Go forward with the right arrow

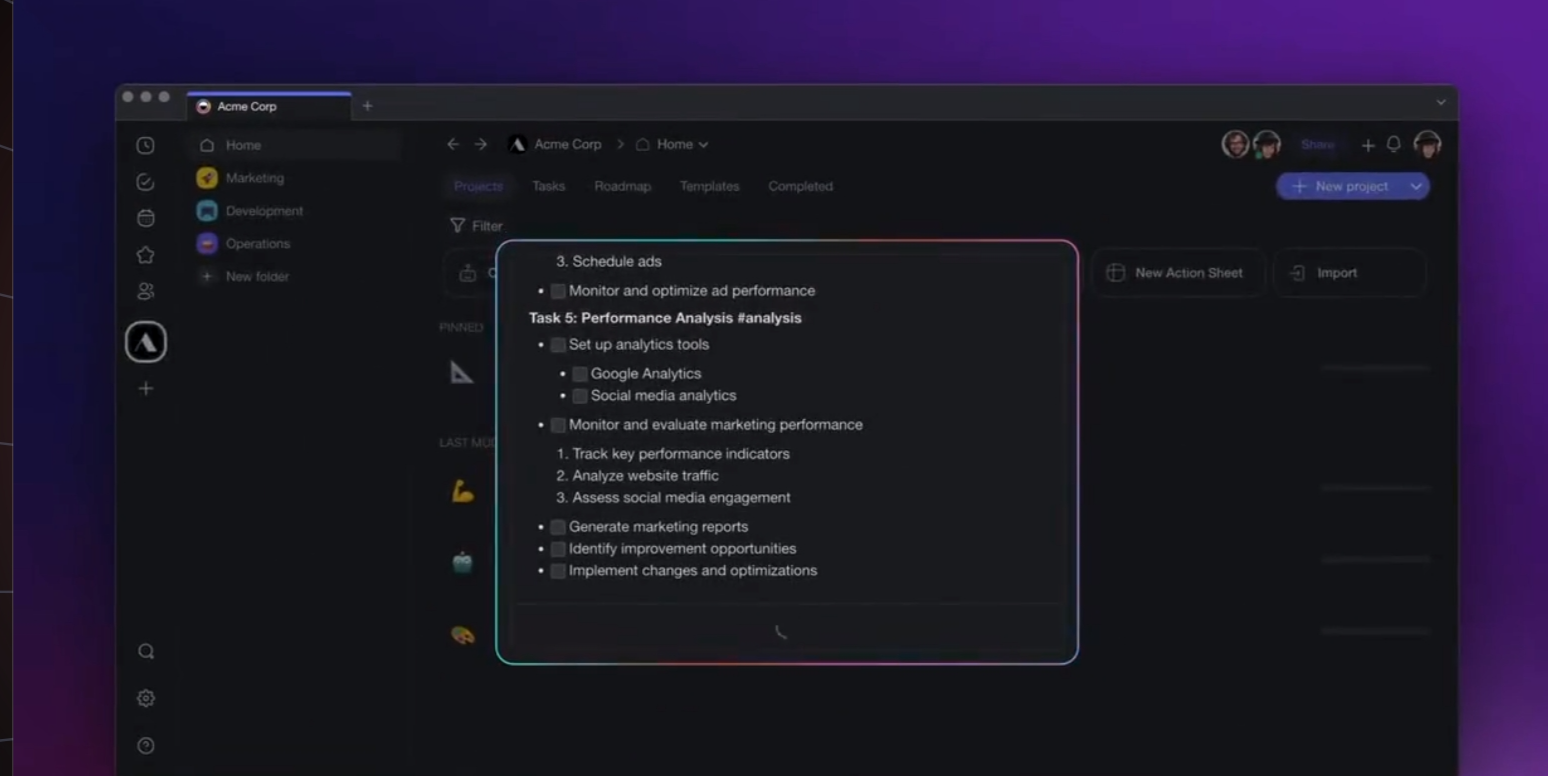pos(481,144)
